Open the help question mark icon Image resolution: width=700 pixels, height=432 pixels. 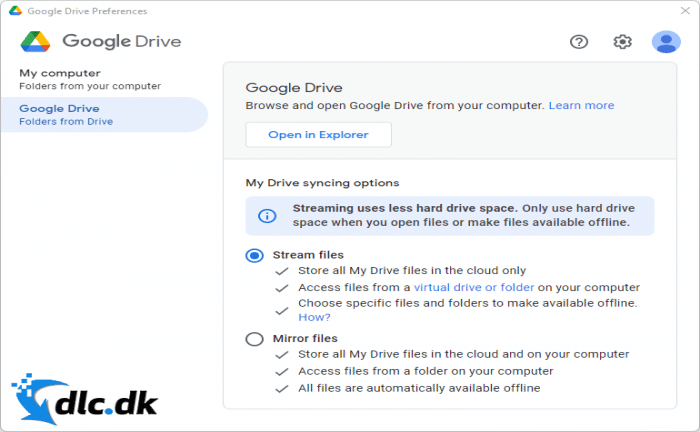tap(579, 42)
